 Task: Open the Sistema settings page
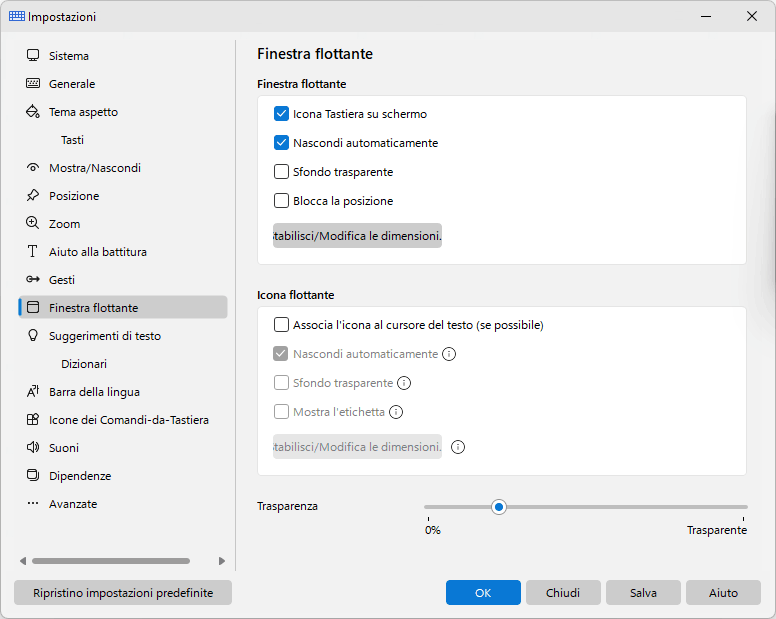point(123,55)
